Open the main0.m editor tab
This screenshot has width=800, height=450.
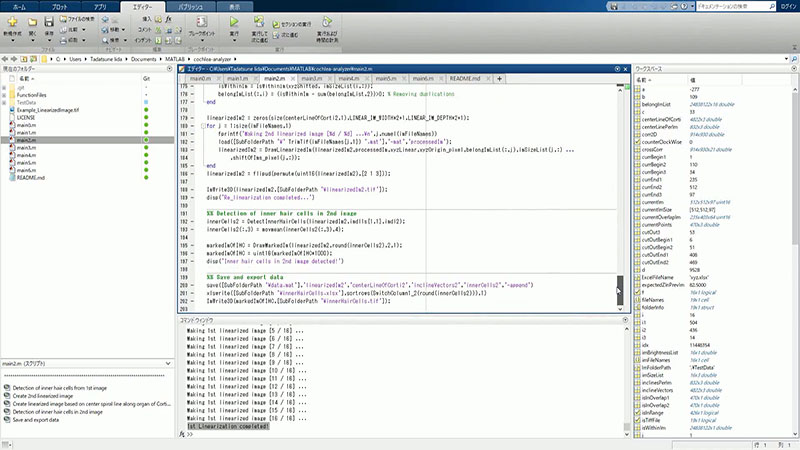(200, 79)
